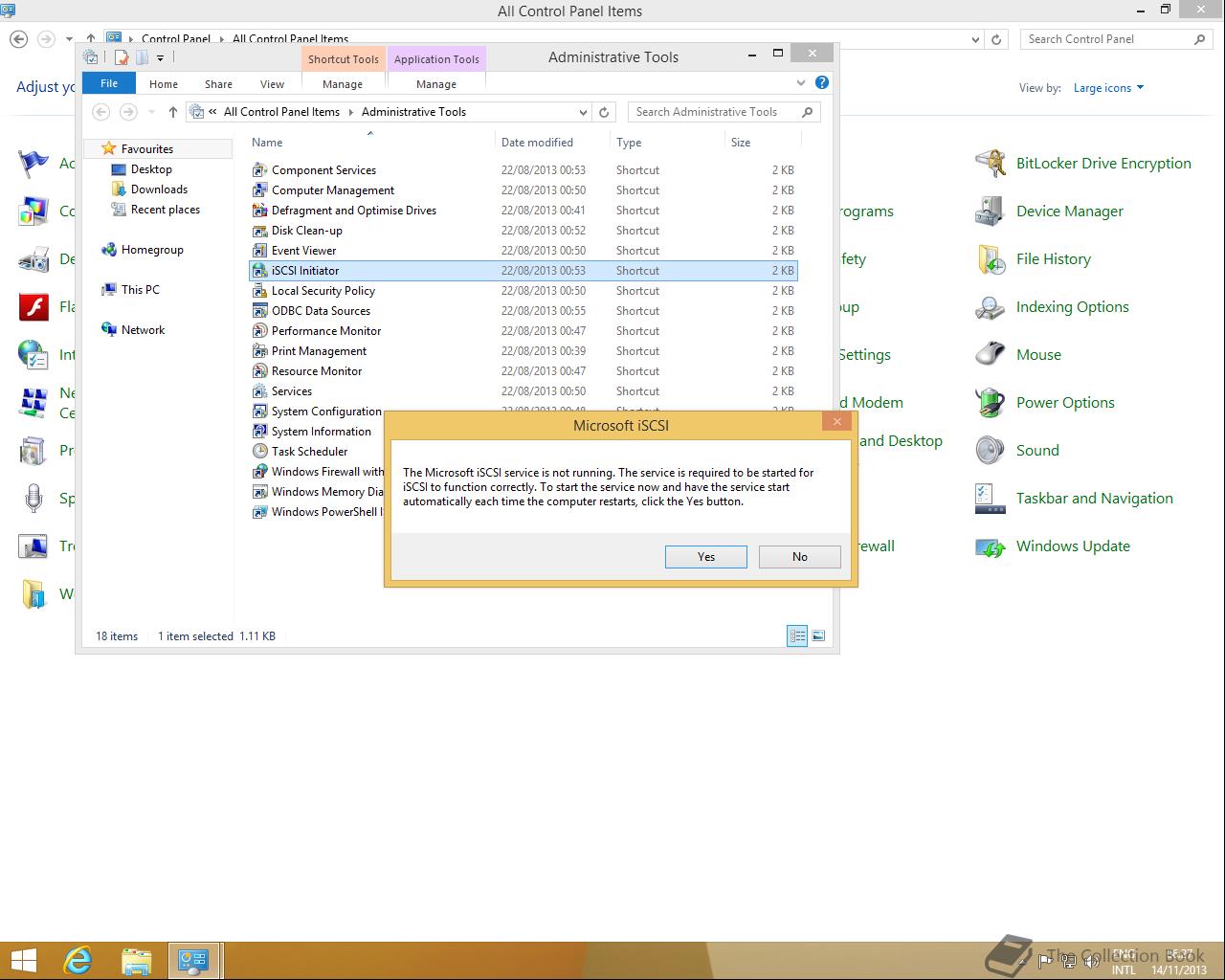Select Favourites in navigation pane
This screenshot has width=1225, height=980.
click(146, 148)
